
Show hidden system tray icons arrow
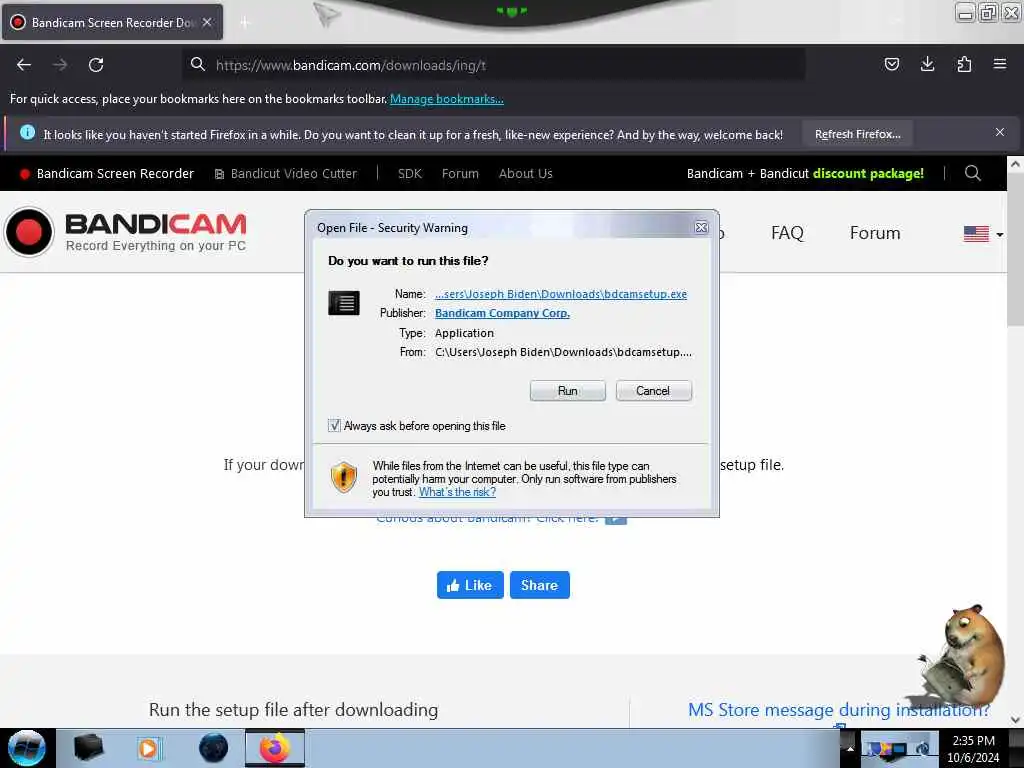point(850,748)
